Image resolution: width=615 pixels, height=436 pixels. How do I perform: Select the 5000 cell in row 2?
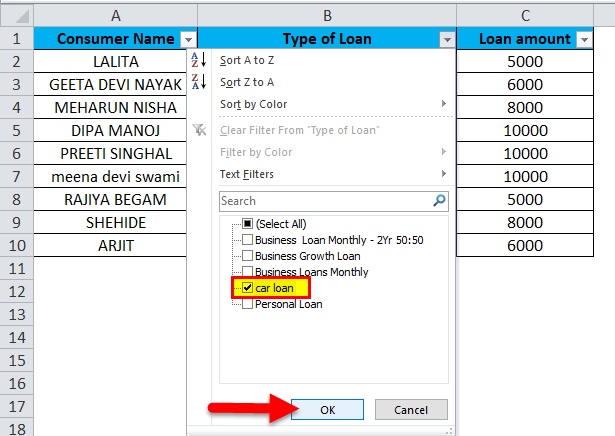[525, 62]
